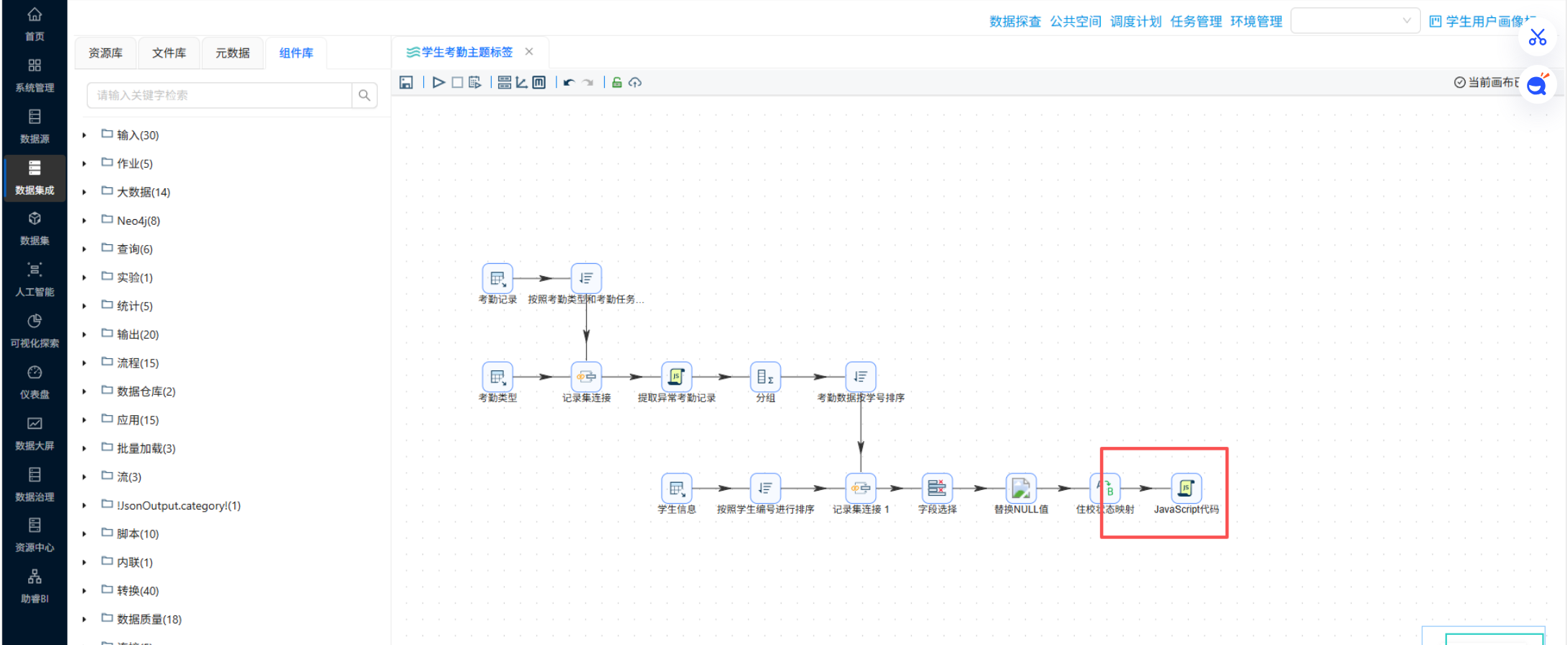
Task: Open 仪表盘 in left sidebar
Action: click(x=35, y=382)
